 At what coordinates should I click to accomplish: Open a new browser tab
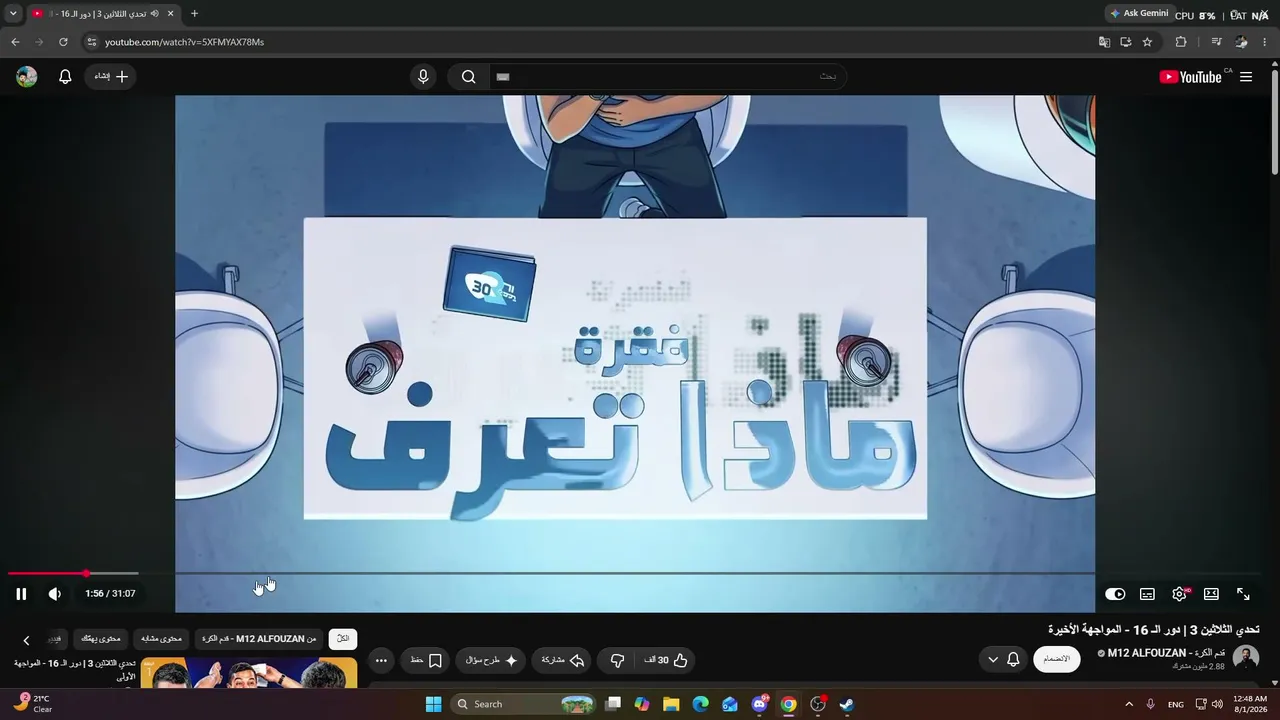[x=194, y=14]
